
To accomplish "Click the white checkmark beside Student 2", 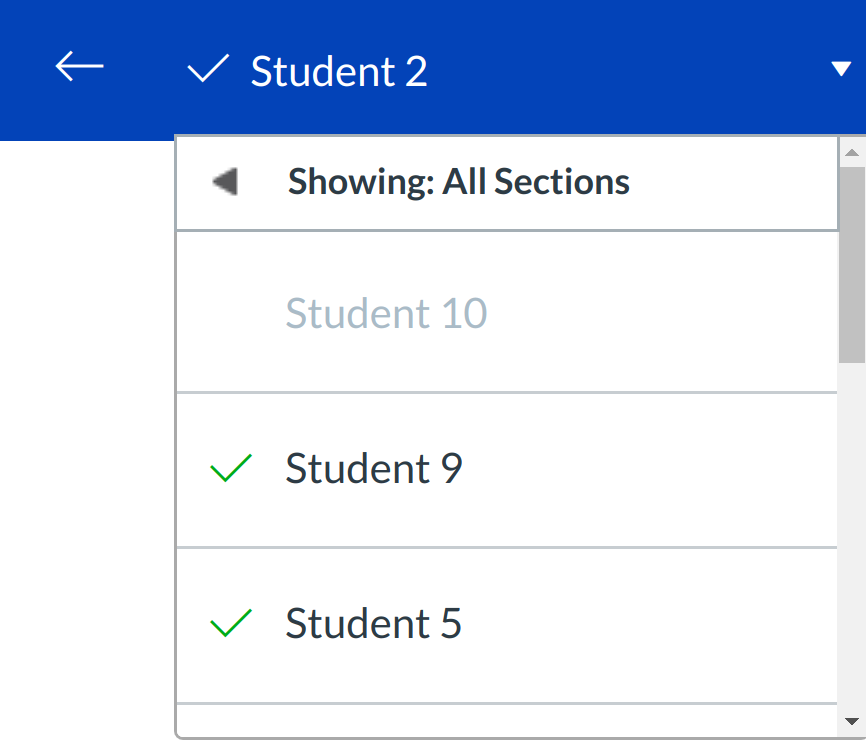I will (x=208, y=70).
